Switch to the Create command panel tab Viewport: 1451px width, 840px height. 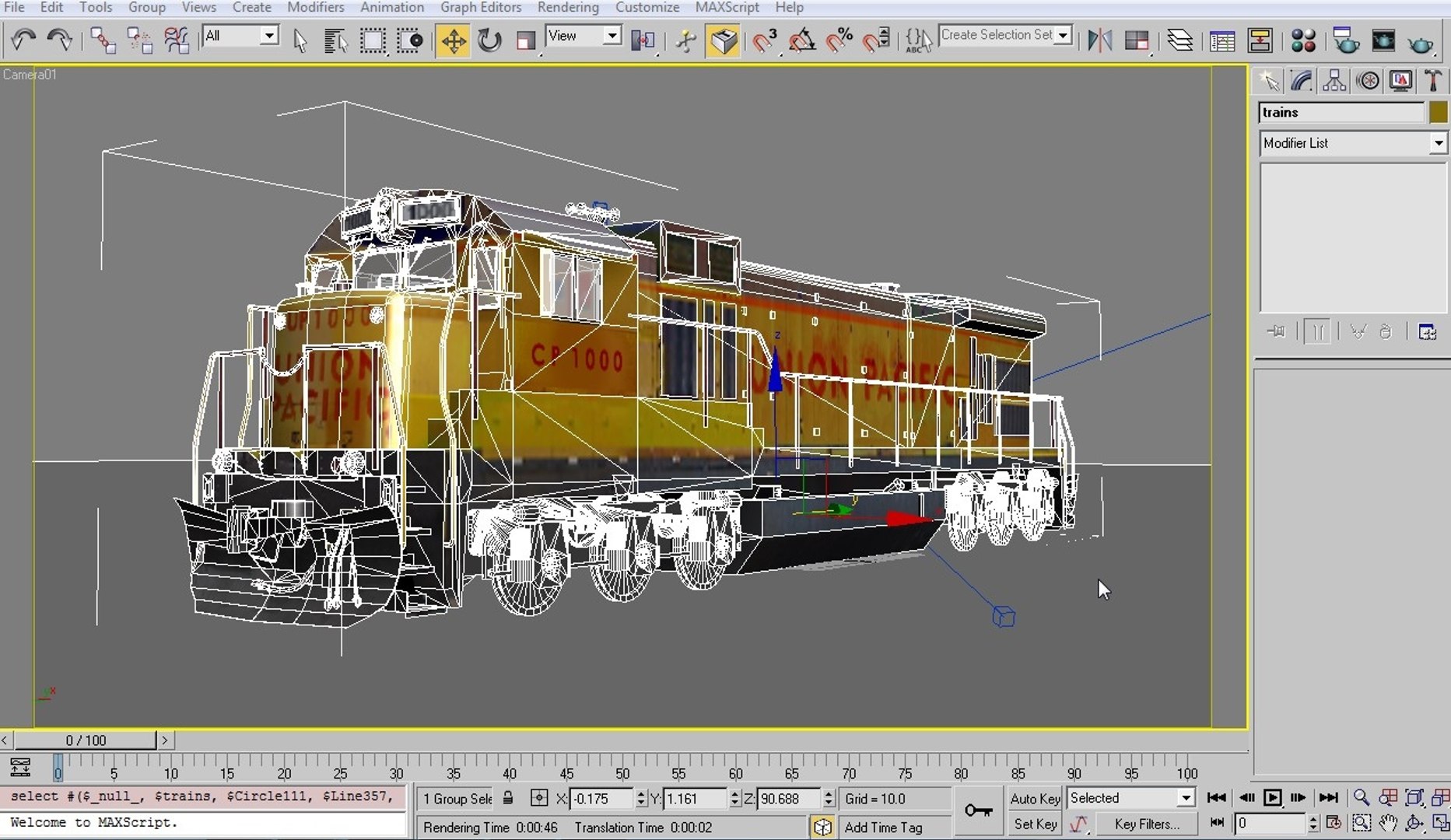[1269, 81]
